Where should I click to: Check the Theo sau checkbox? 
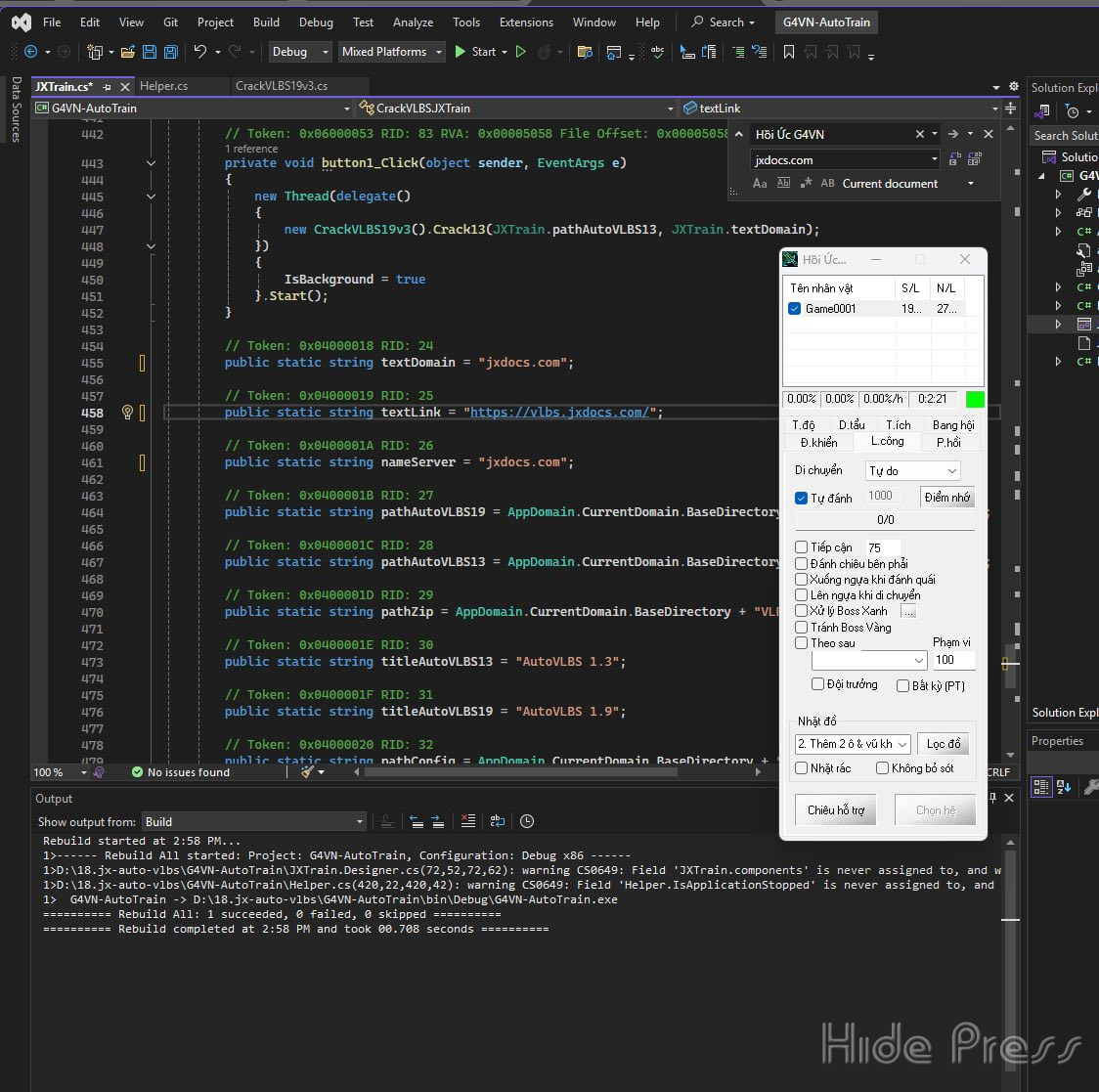click(801, 642)
